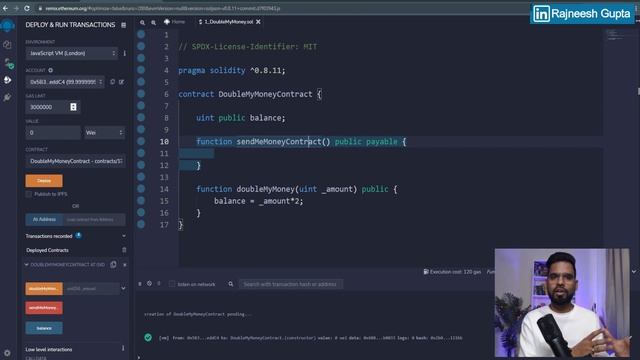The image size is (640, 360).
Task: Switch to the Home tab
Action: (175, 22)
